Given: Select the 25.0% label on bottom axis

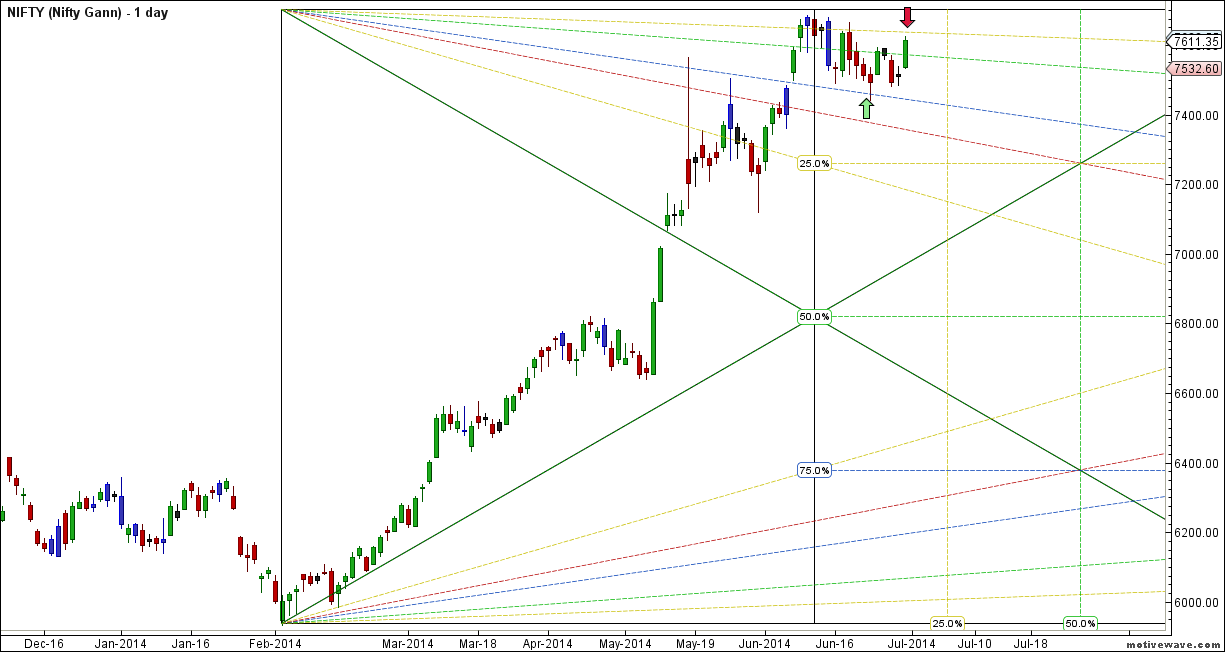Looking at the screenshot, I should point(946,623).
